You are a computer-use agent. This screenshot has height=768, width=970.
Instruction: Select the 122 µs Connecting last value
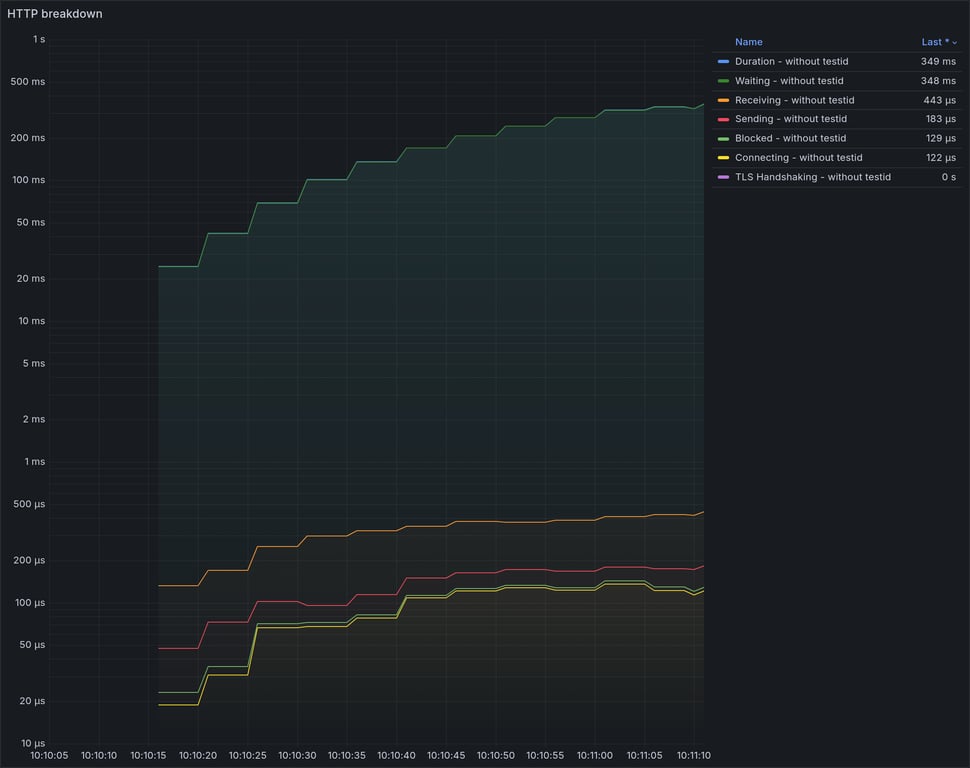940,157
